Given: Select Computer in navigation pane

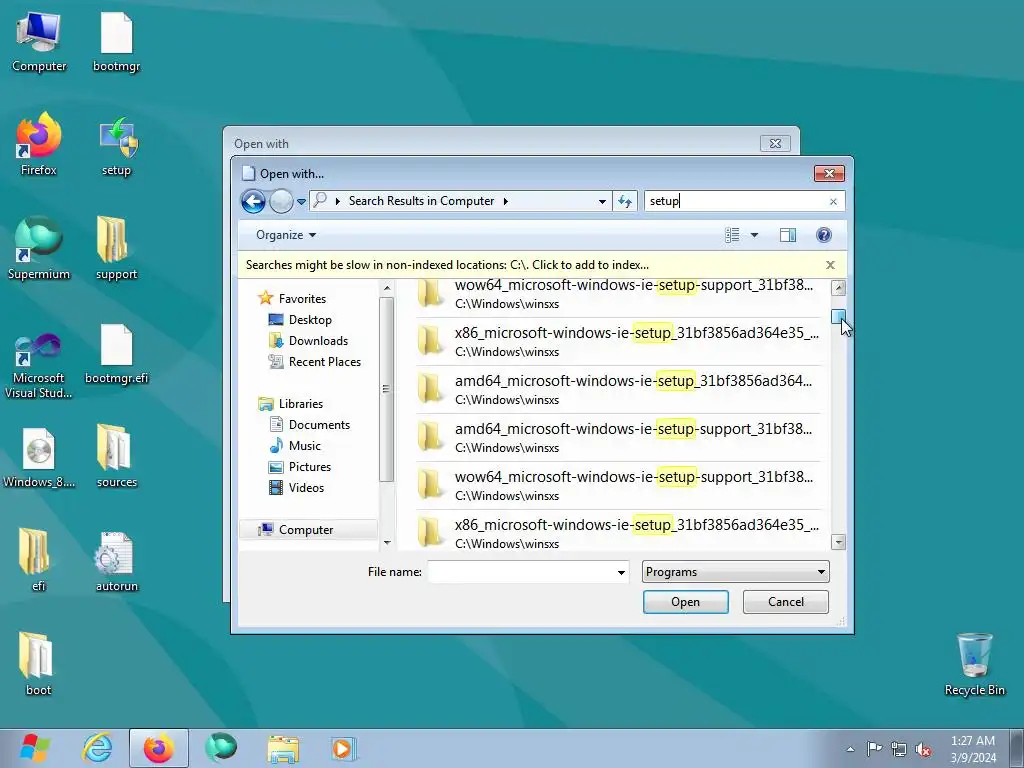Looking at the screenshot, I should click(x=306, y=530).
